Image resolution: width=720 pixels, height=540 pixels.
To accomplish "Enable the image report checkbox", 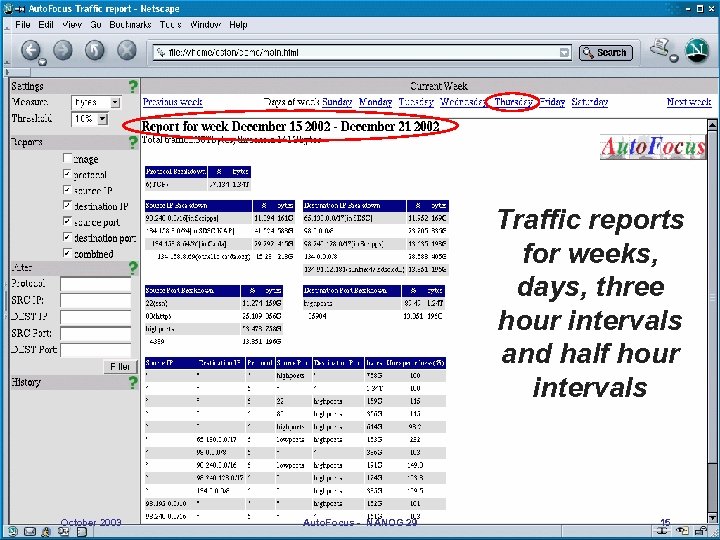I will [67, 158].
